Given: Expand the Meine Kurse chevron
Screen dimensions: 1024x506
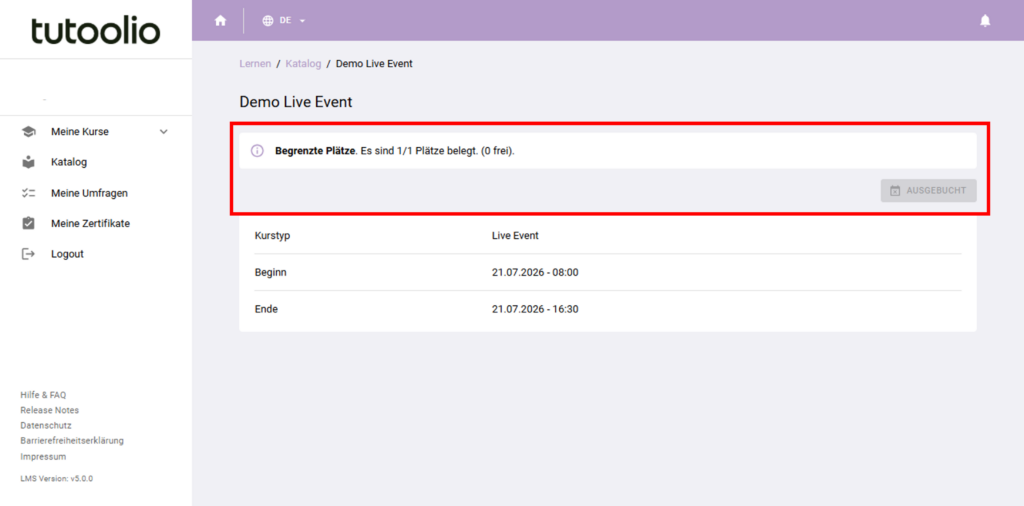Looking at the screenshot, I should (x=164, y=131).
